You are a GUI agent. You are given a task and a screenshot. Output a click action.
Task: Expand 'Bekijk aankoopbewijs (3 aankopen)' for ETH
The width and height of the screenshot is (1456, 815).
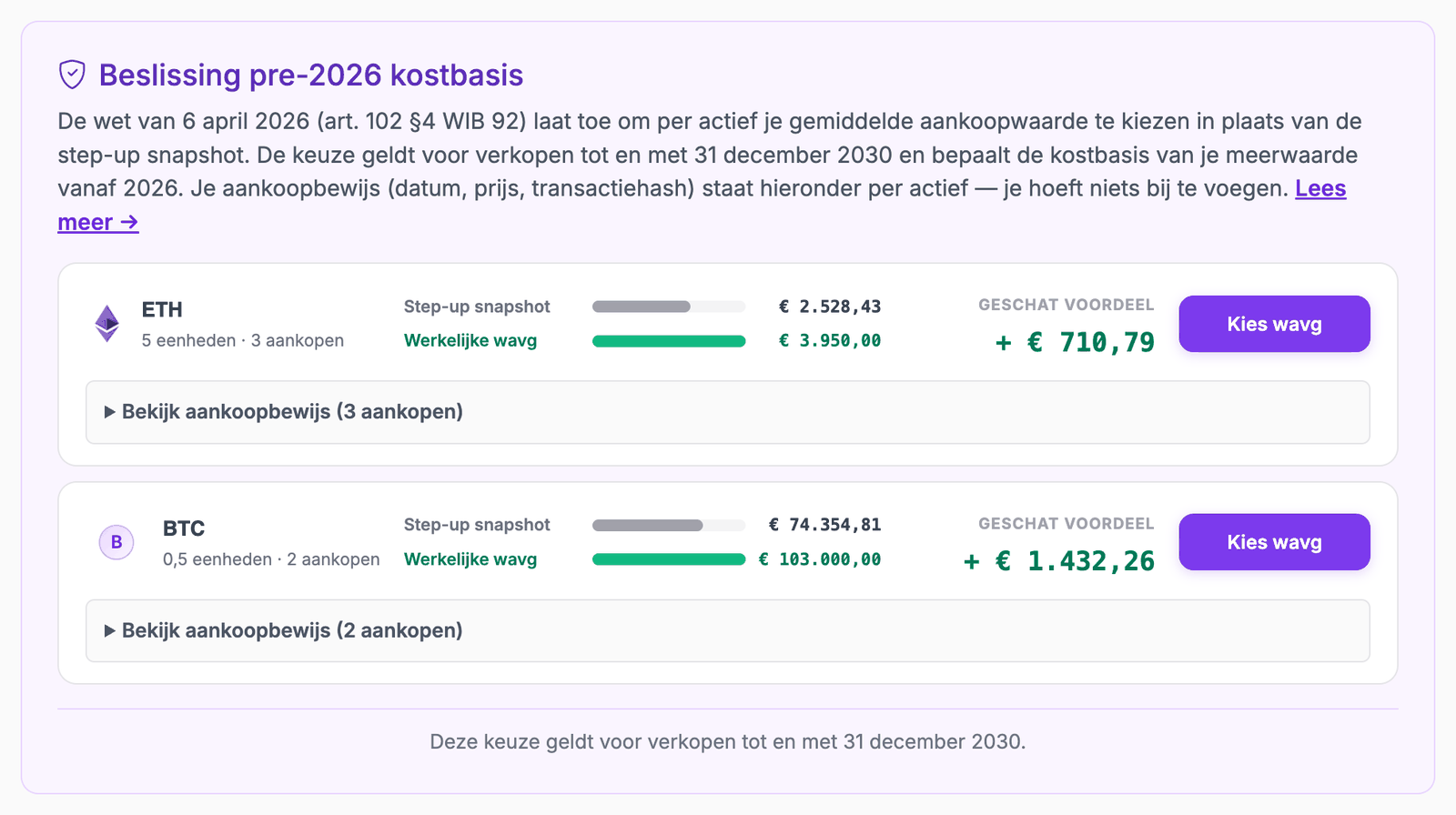(x=728, y=412)
